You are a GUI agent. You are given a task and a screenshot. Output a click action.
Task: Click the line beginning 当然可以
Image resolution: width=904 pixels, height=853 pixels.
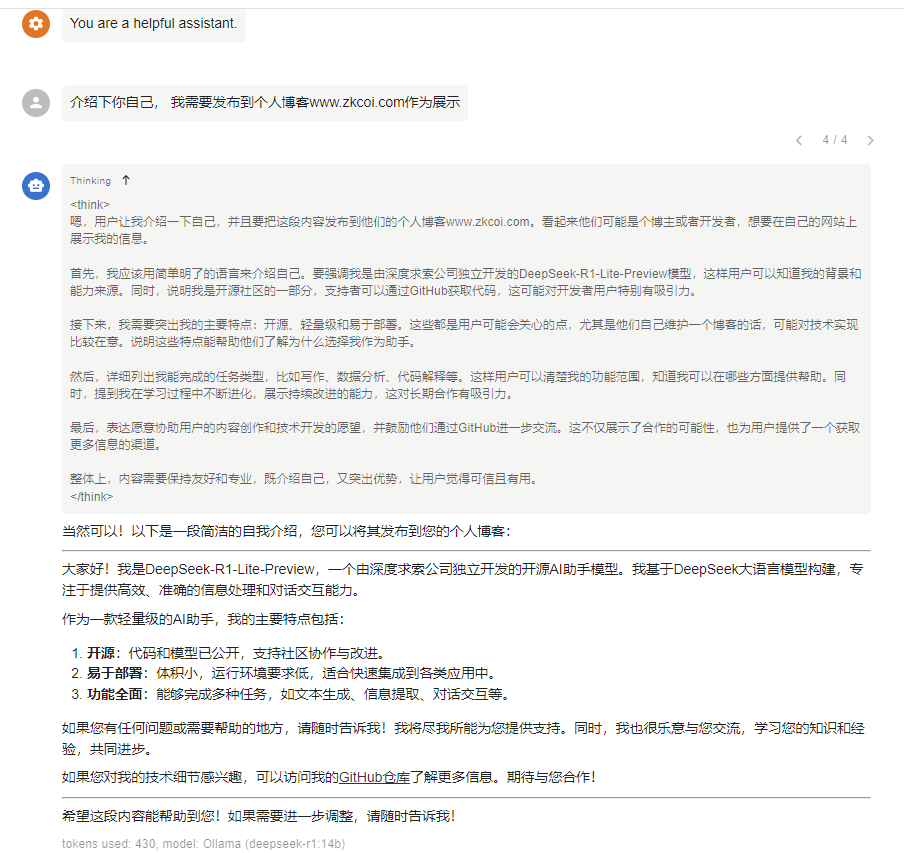287,531
